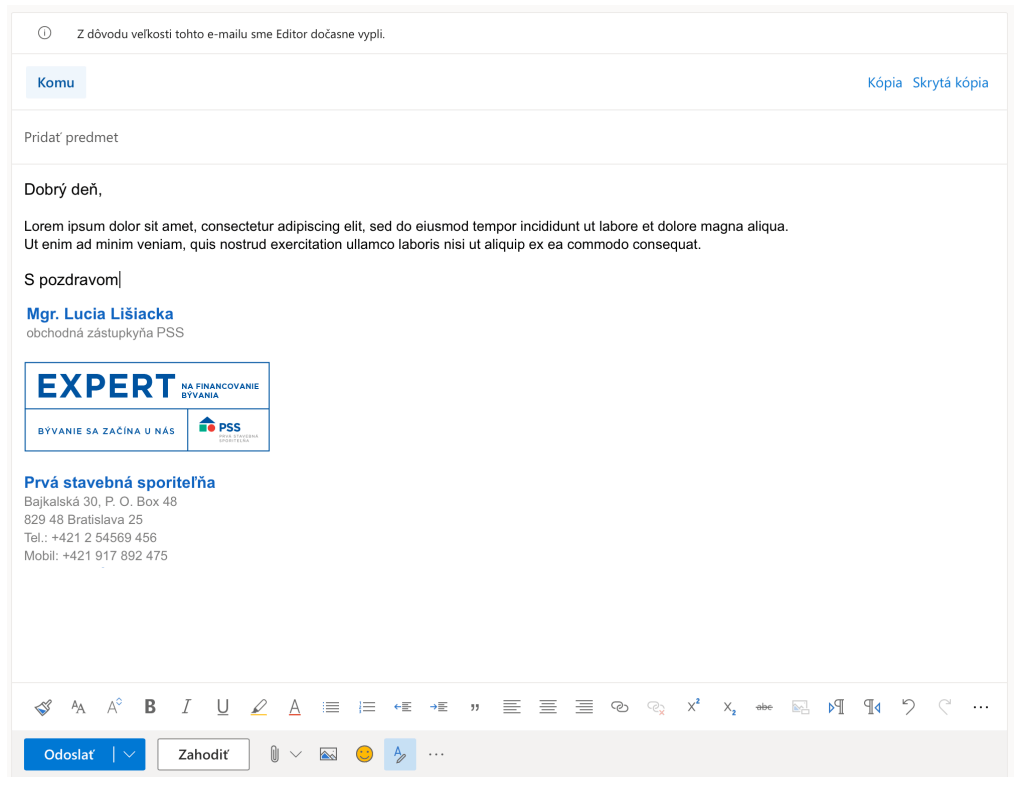The width and height of the screenshot is (1022, 787).
Task: Open the Format Painter
Action: (43, 706)
